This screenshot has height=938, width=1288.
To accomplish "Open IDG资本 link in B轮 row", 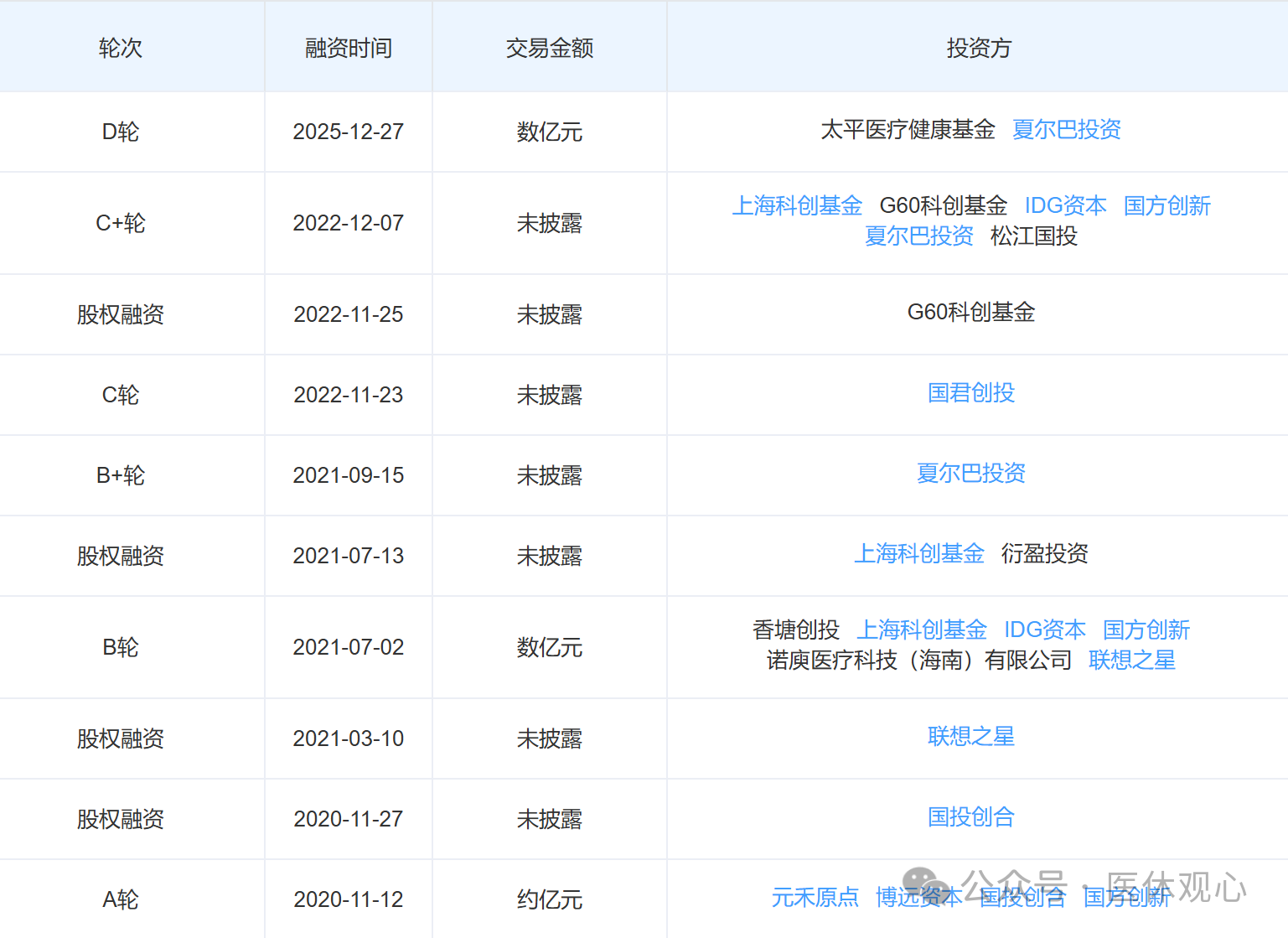I will click(1044, 630).
